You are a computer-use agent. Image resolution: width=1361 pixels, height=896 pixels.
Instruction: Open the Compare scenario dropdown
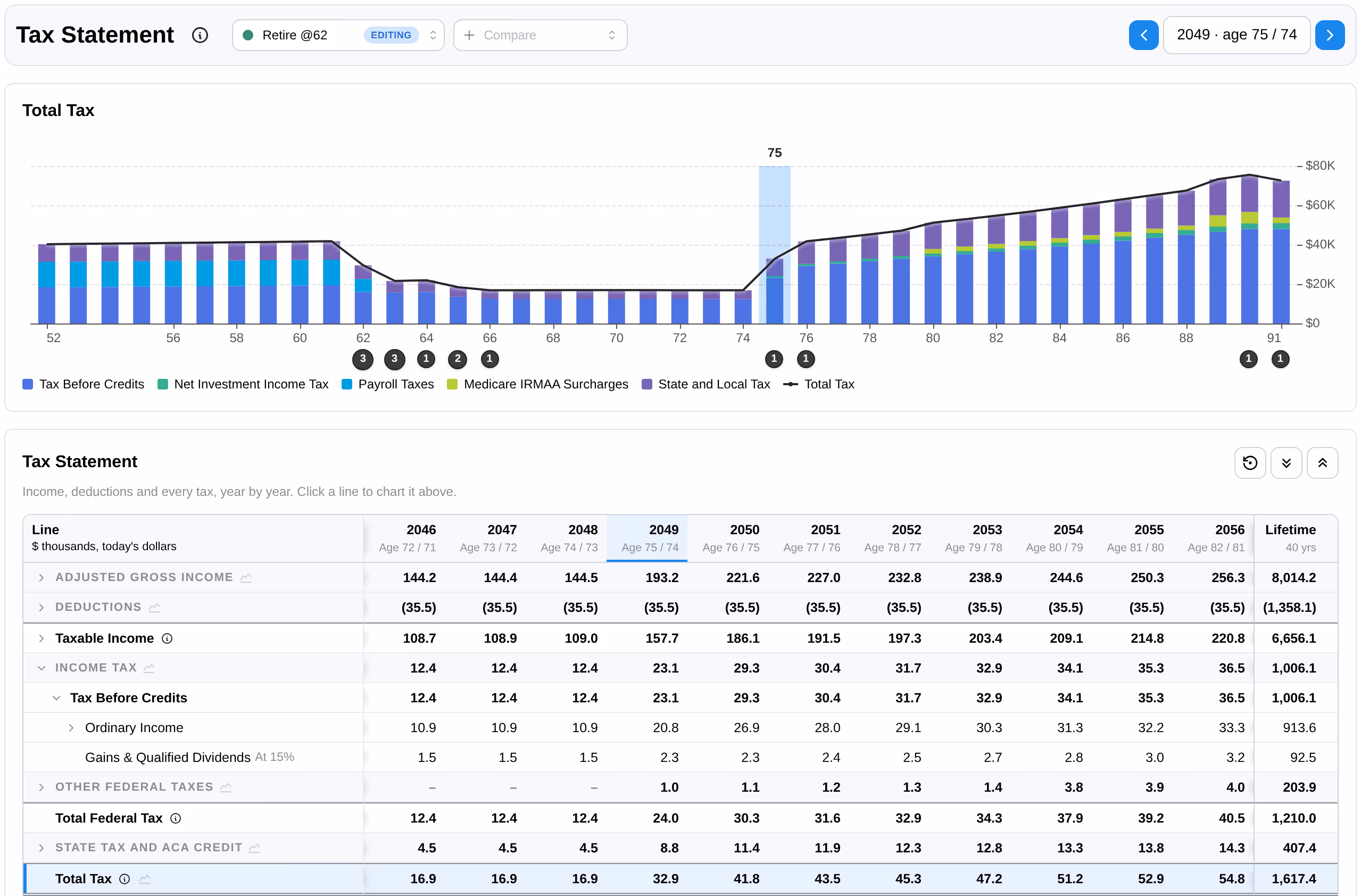[x=540, y=36]
